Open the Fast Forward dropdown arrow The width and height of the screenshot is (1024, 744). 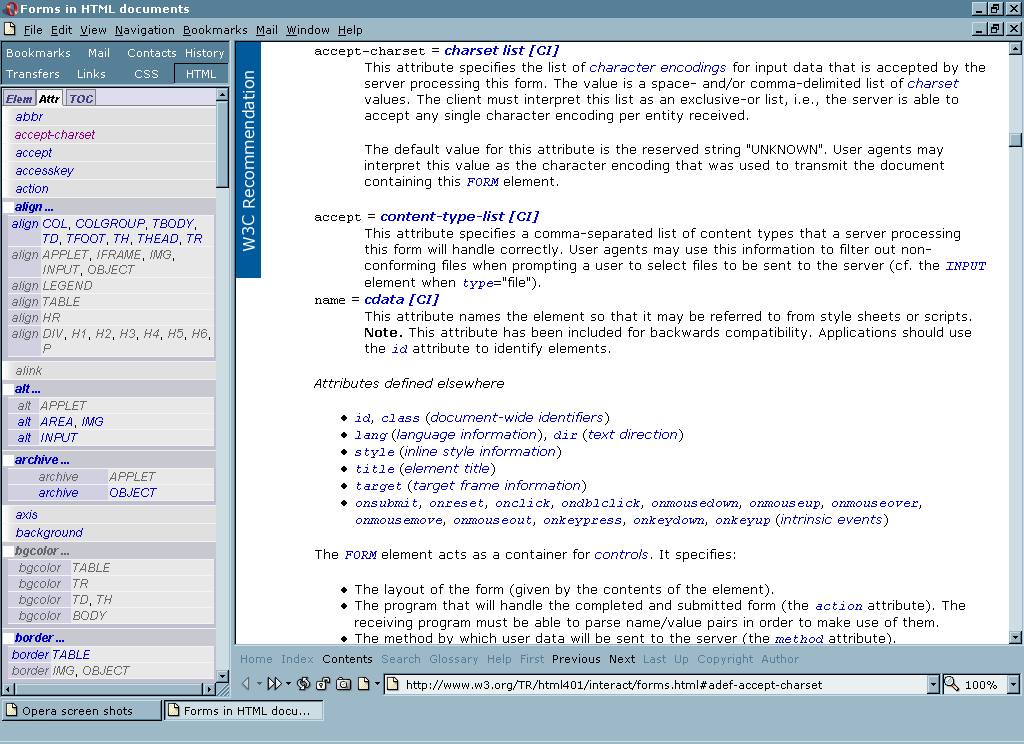click(x=288, y=685)
